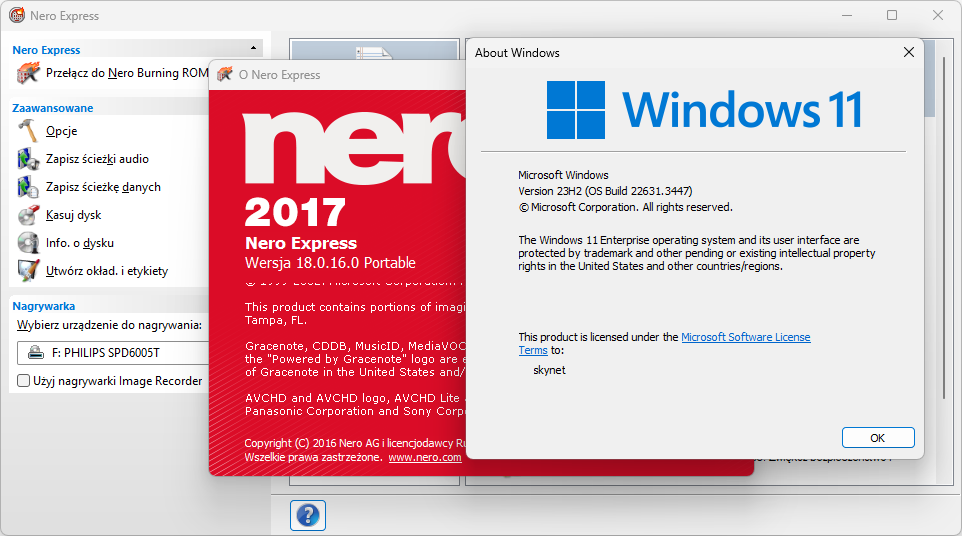Select Zapisz ścieżki audio
The height and width of the screenshot is (536, 962).
point(97,159)
